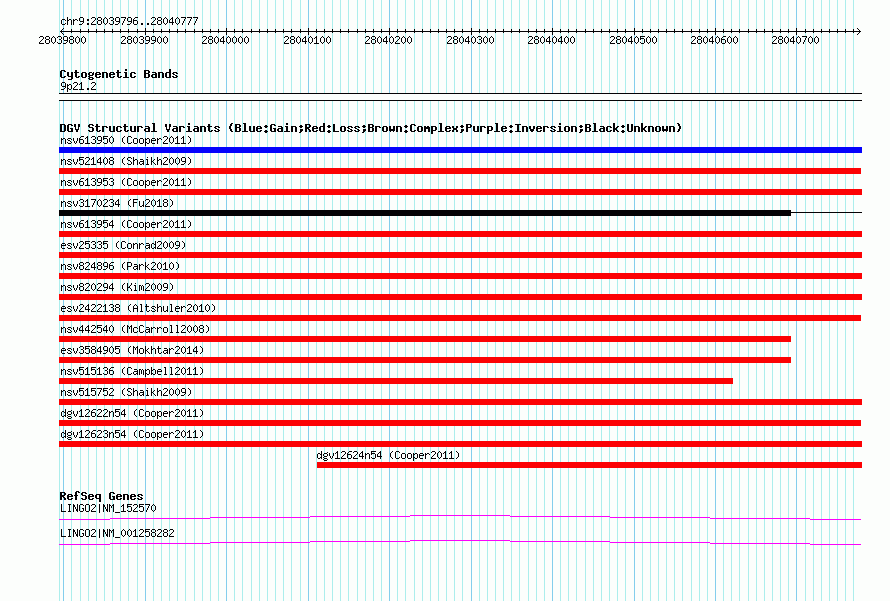Click ruler position 28040400

tap(551, 40)
